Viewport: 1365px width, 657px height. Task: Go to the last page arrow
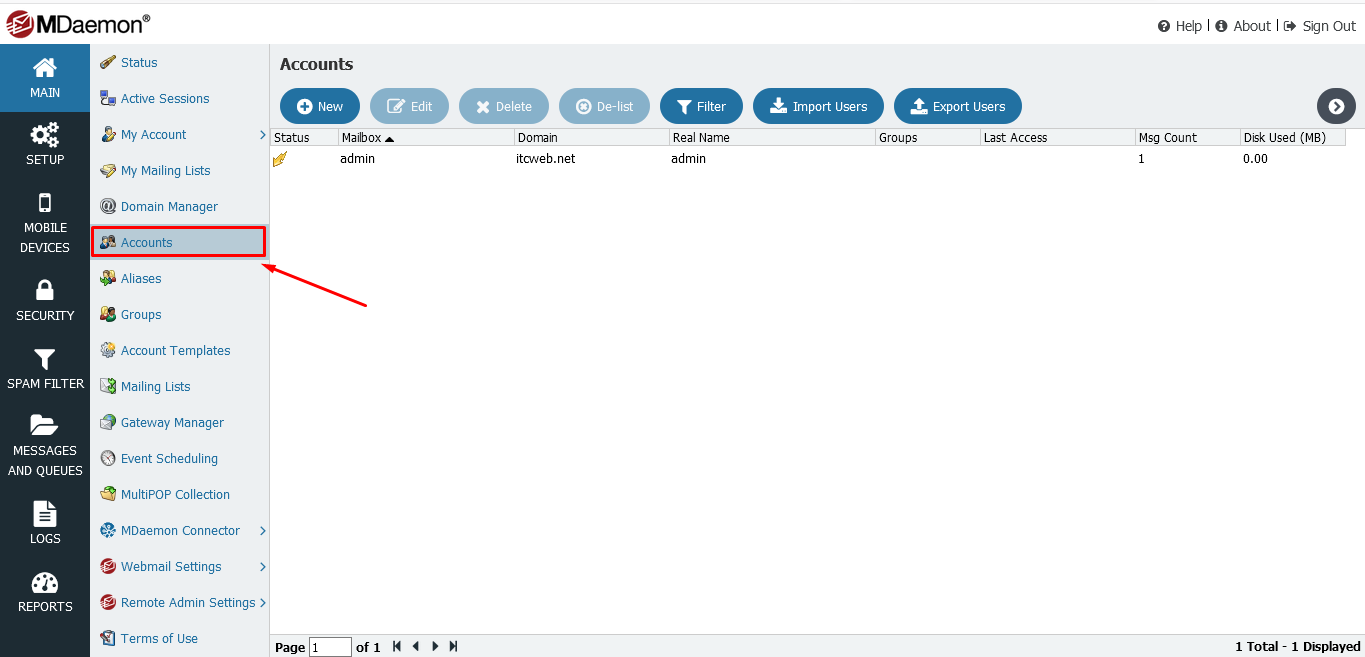click(454, 647)
